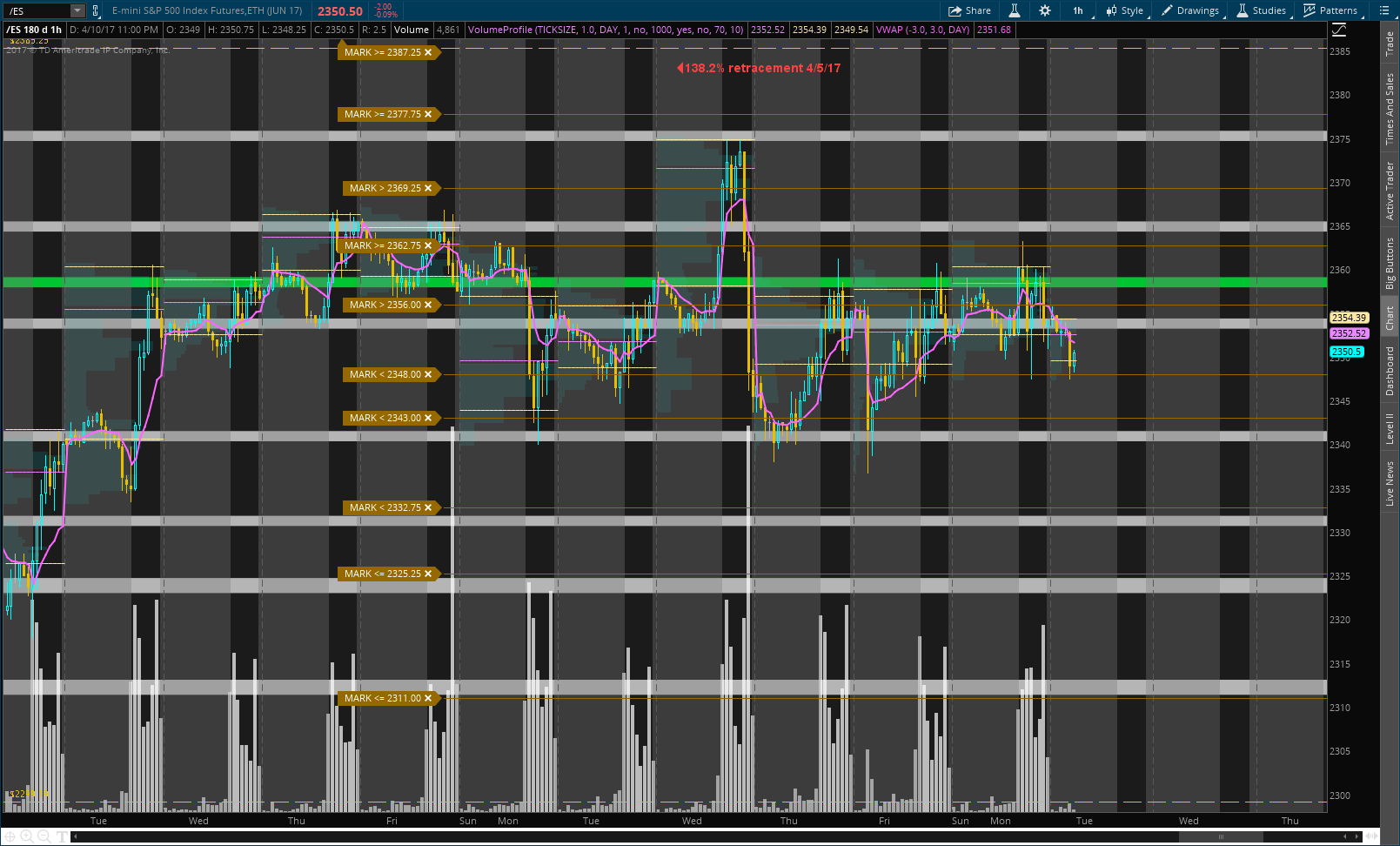
Task: Open the Times And Sales side tab
Action: (x=1390, y=109)
